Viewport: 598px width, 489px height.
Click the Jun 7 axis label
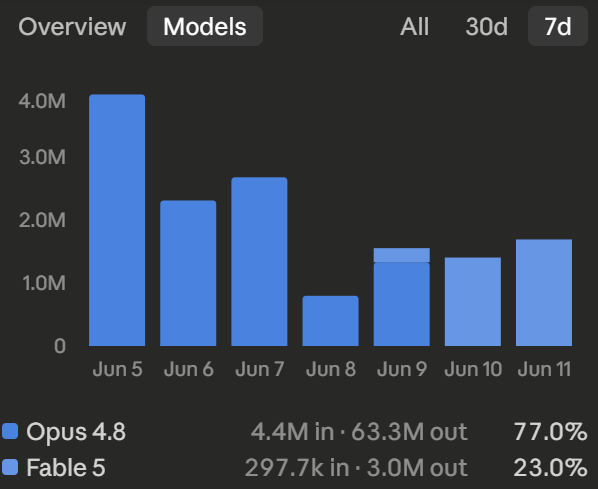click(x=259, y=369)
